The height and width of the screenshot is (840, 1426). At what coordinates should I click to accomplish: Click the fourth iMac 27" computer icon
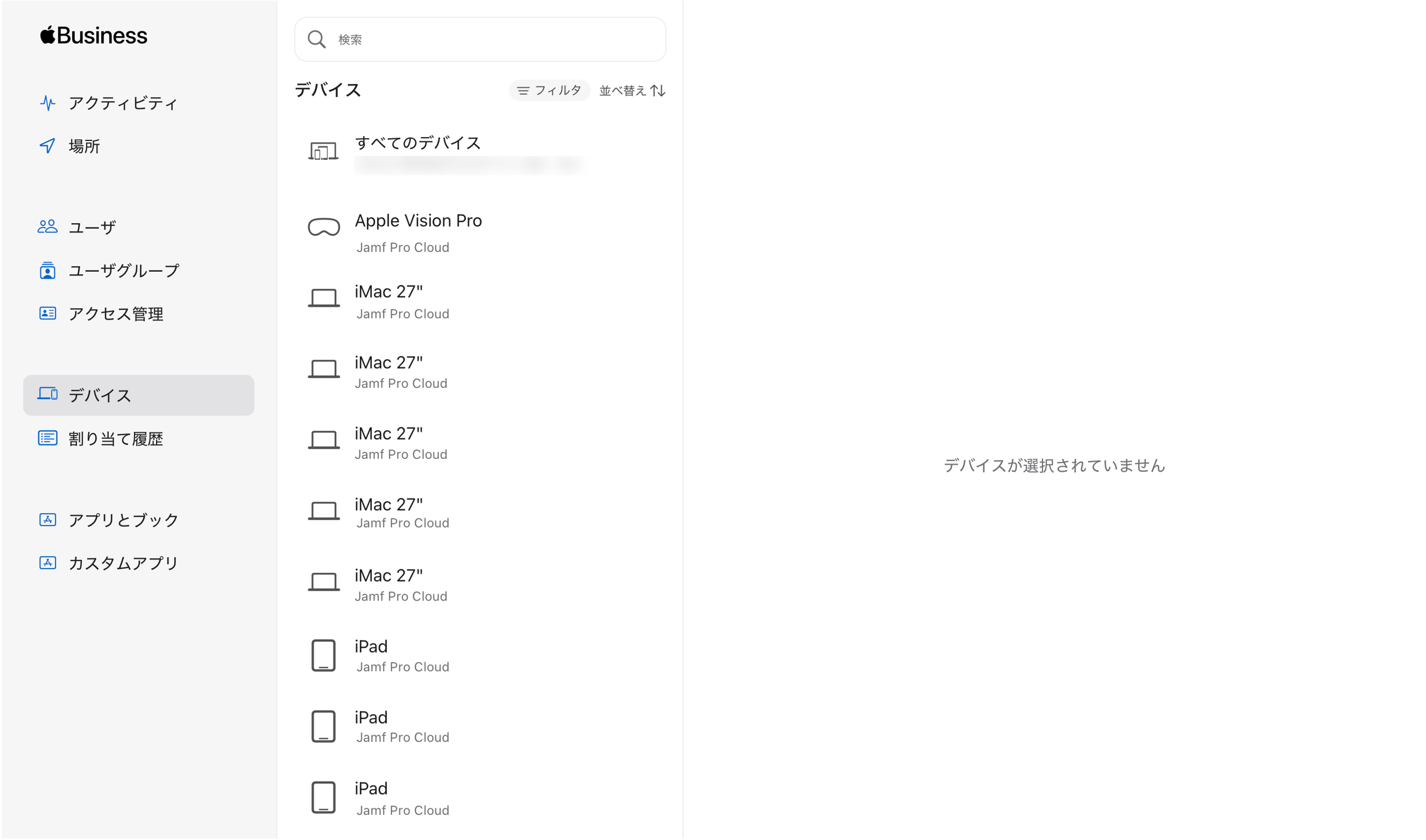click(x=324, y=511)
